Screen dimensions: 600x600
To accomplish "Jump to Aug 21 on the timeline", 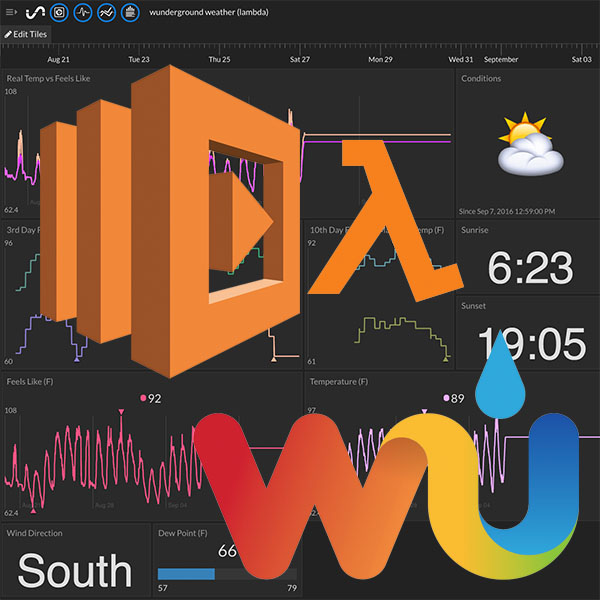I will 58,59.
